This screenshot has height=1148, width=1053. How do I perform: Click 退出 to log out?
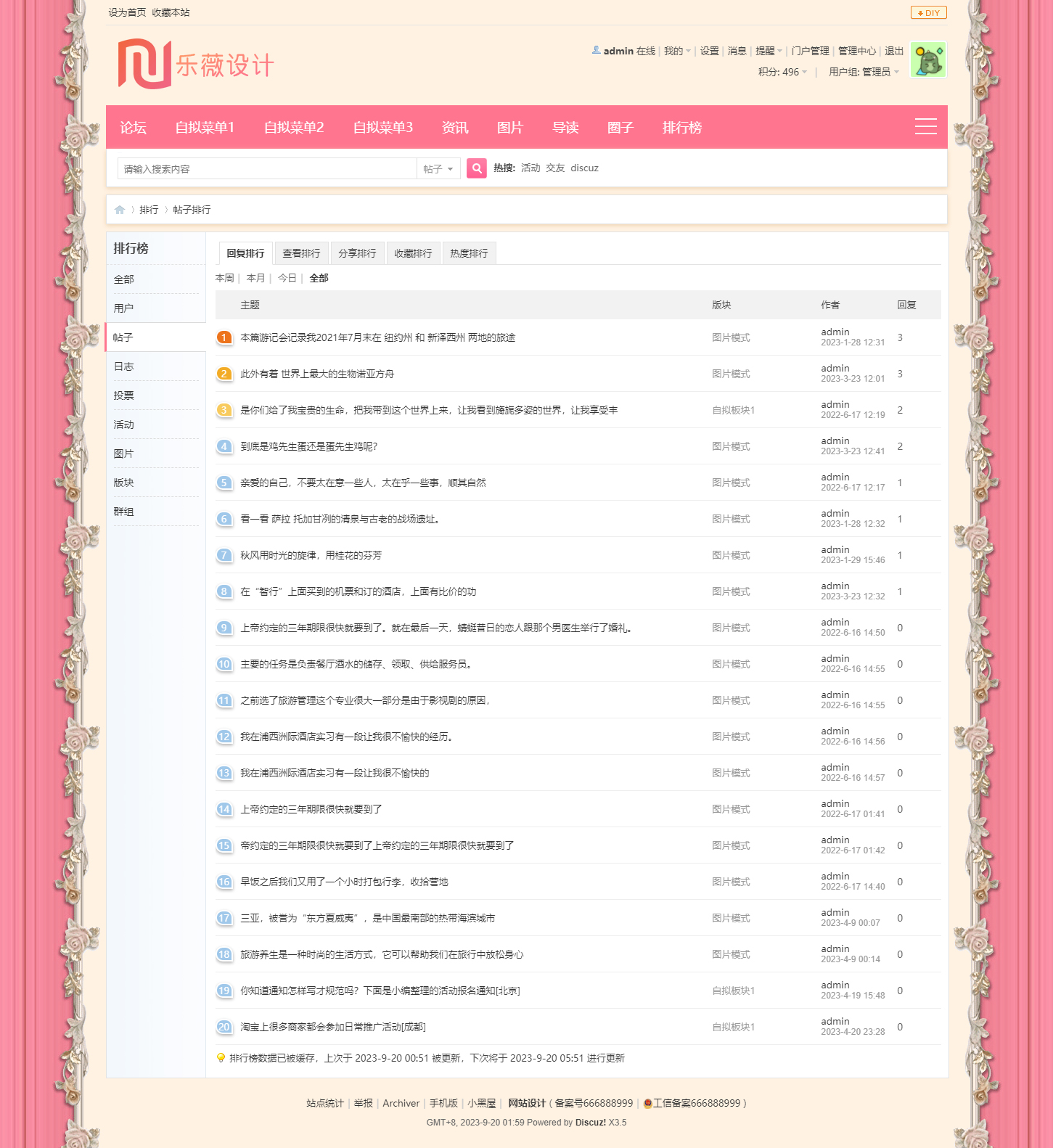pyautogui.click(x=893, y=51)
